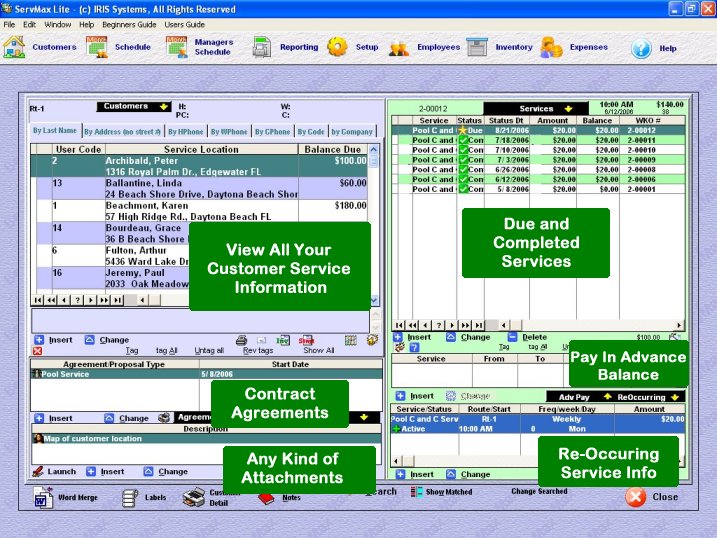Click the grid icon beside Show All
The width and height of the screenshot is (717, 538).
[351, 340]
